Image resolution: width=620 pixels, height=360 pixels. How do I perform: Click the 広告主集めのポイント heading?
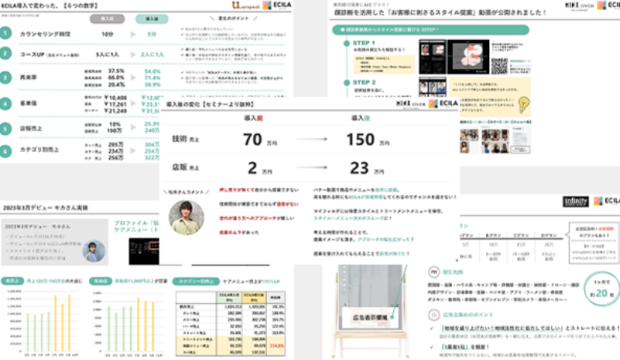pyautogui.click(x=468, y=315)
